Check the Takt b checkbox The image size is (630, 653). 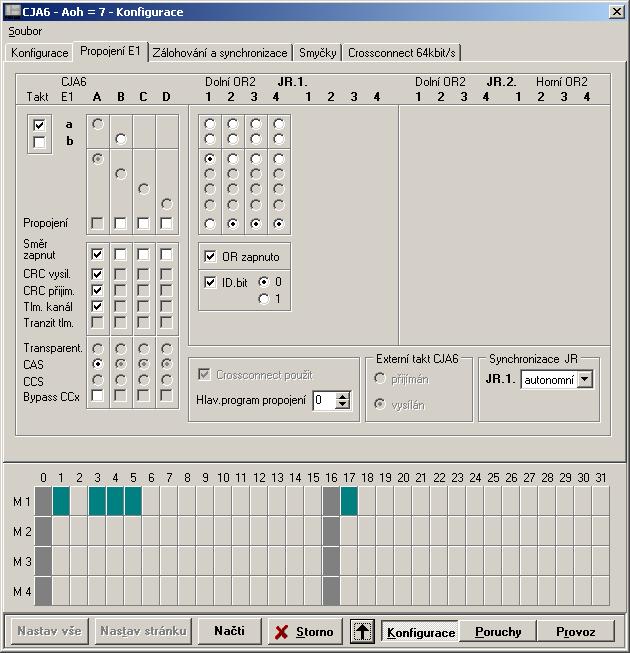click(39, 142)
